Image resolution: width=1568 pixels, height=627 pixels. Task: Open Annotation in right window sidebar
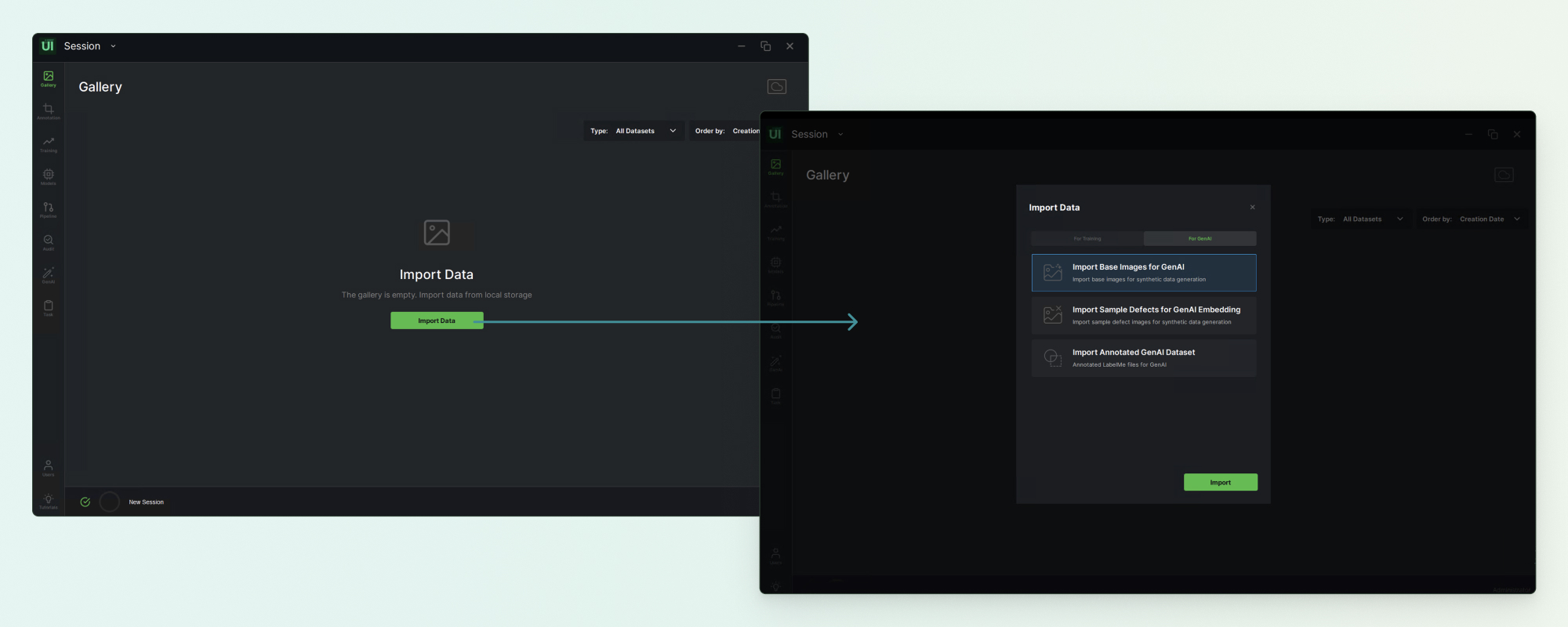(x=776, y=200)
